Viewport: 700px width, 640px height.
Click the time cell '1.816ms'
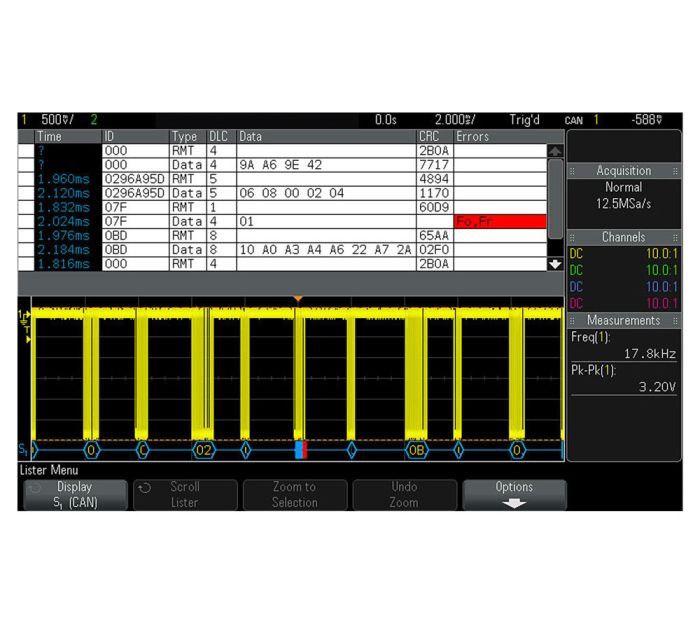point(63,264)
